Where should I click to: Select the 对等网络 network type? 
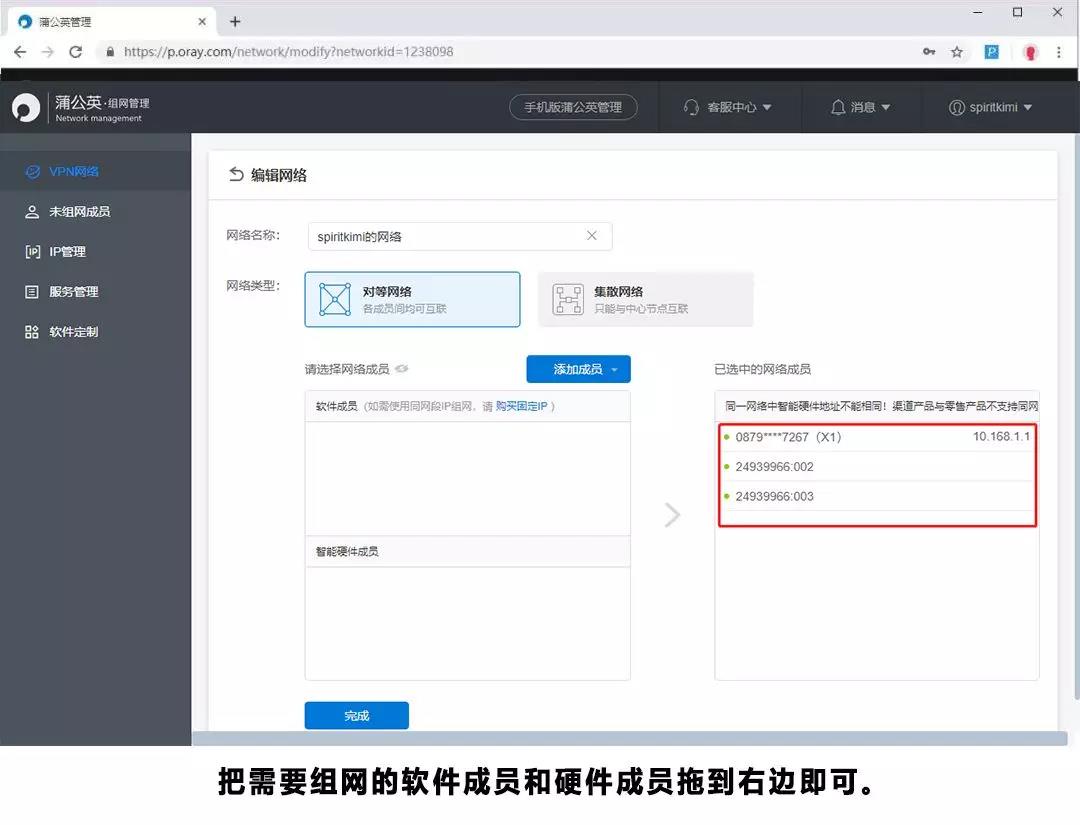412,299
